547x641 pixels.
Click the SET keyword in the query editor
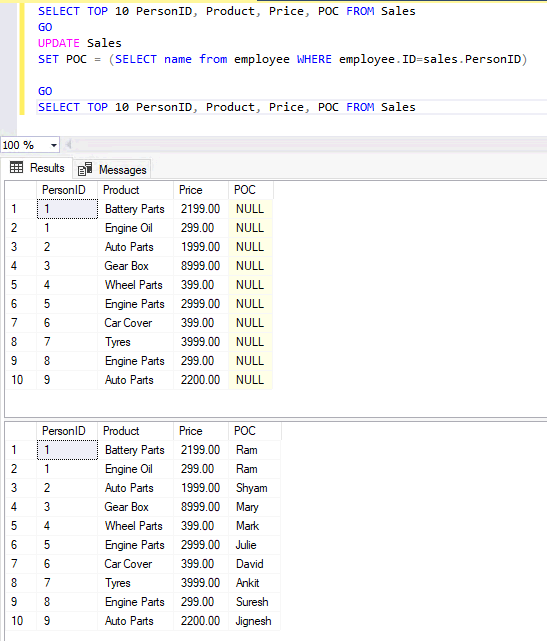(x=48, y=59)
